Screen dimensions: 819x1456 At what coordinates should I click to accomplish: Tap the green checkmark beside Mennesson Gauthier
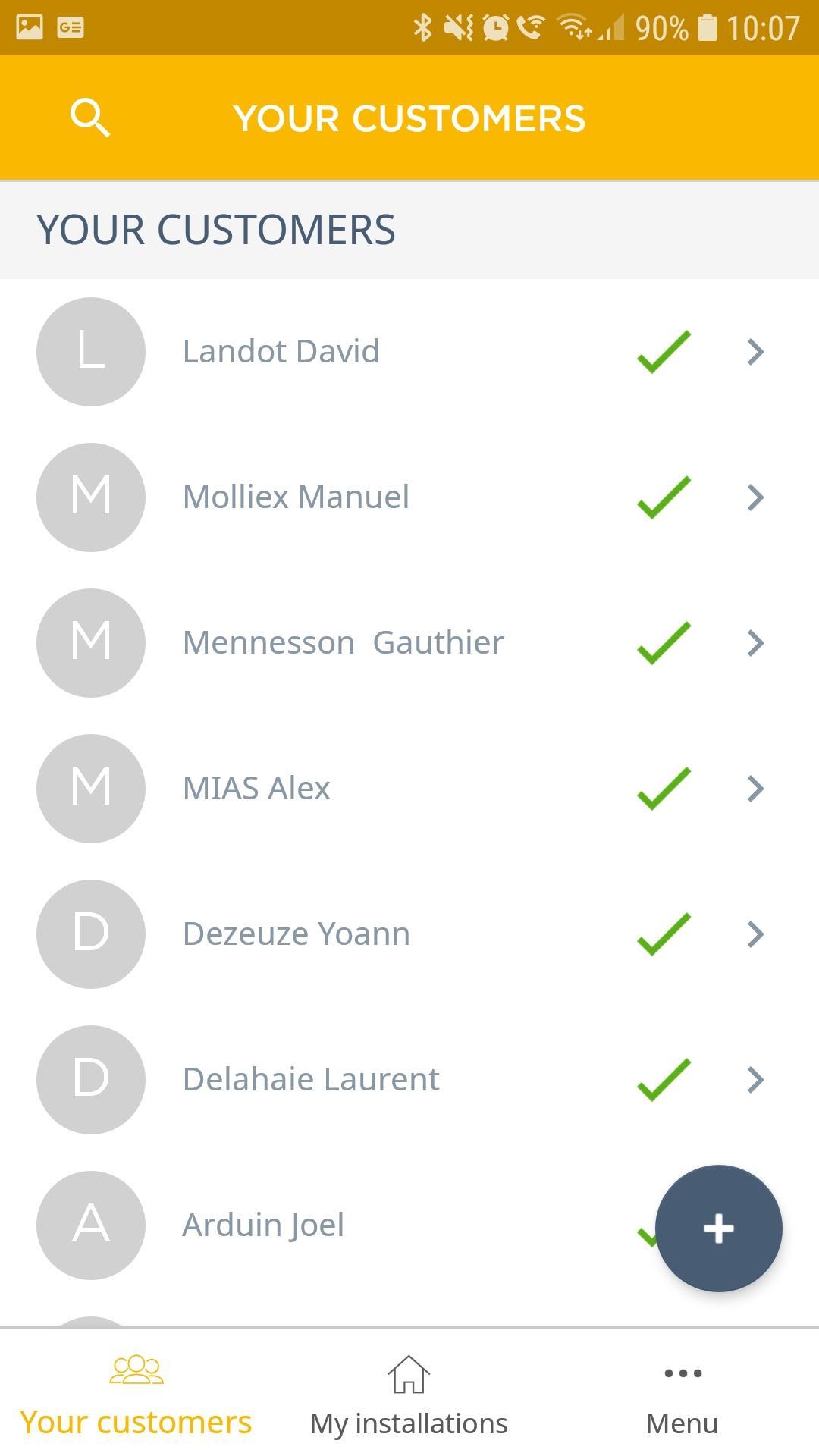pyautogui.click(x=664, y=643)
